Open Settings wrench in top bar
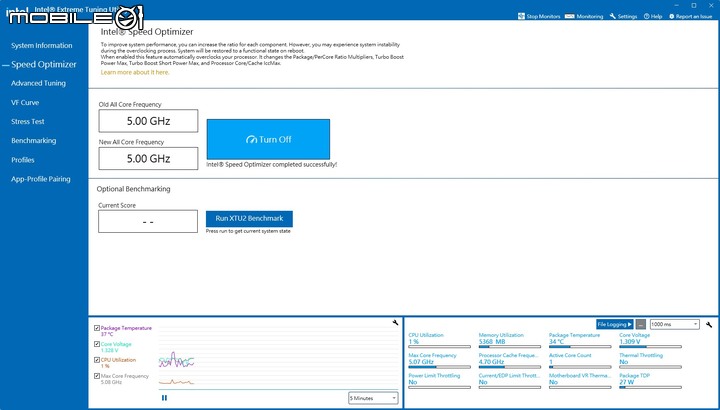The width and height of the screenshot is (720, 410). (623, 16)
